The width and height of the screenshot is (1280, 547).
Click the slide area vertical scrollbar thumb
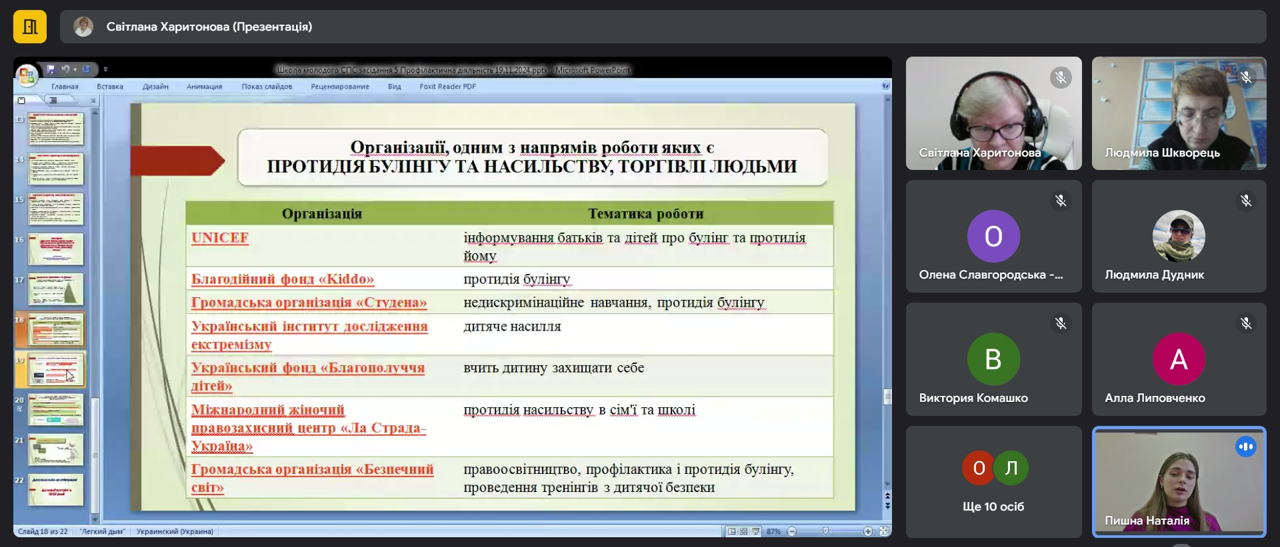click(887, 397)
